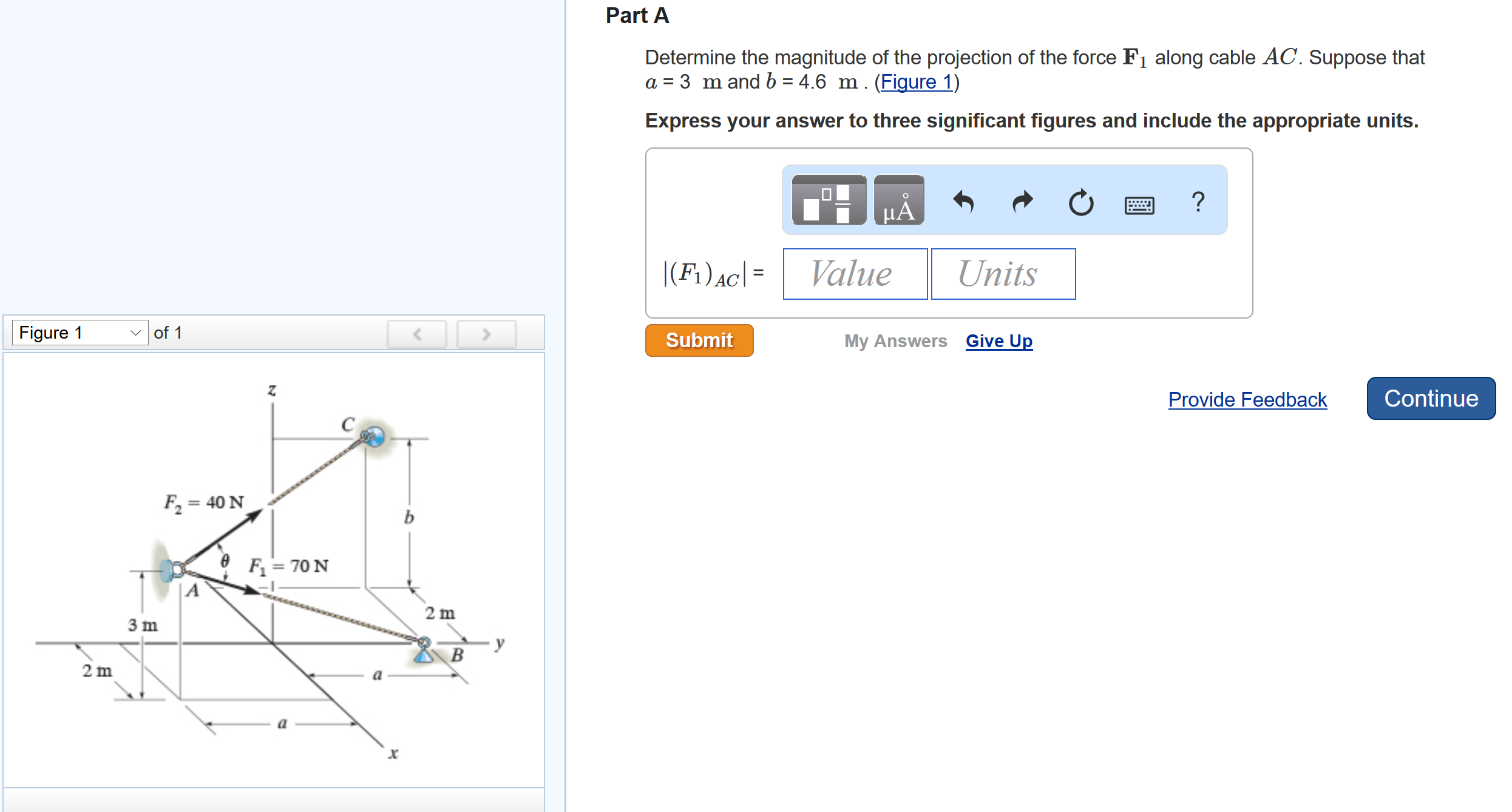1512x812 pixels.
Task: Click the Value input field
Action: (x=855, y=274)
